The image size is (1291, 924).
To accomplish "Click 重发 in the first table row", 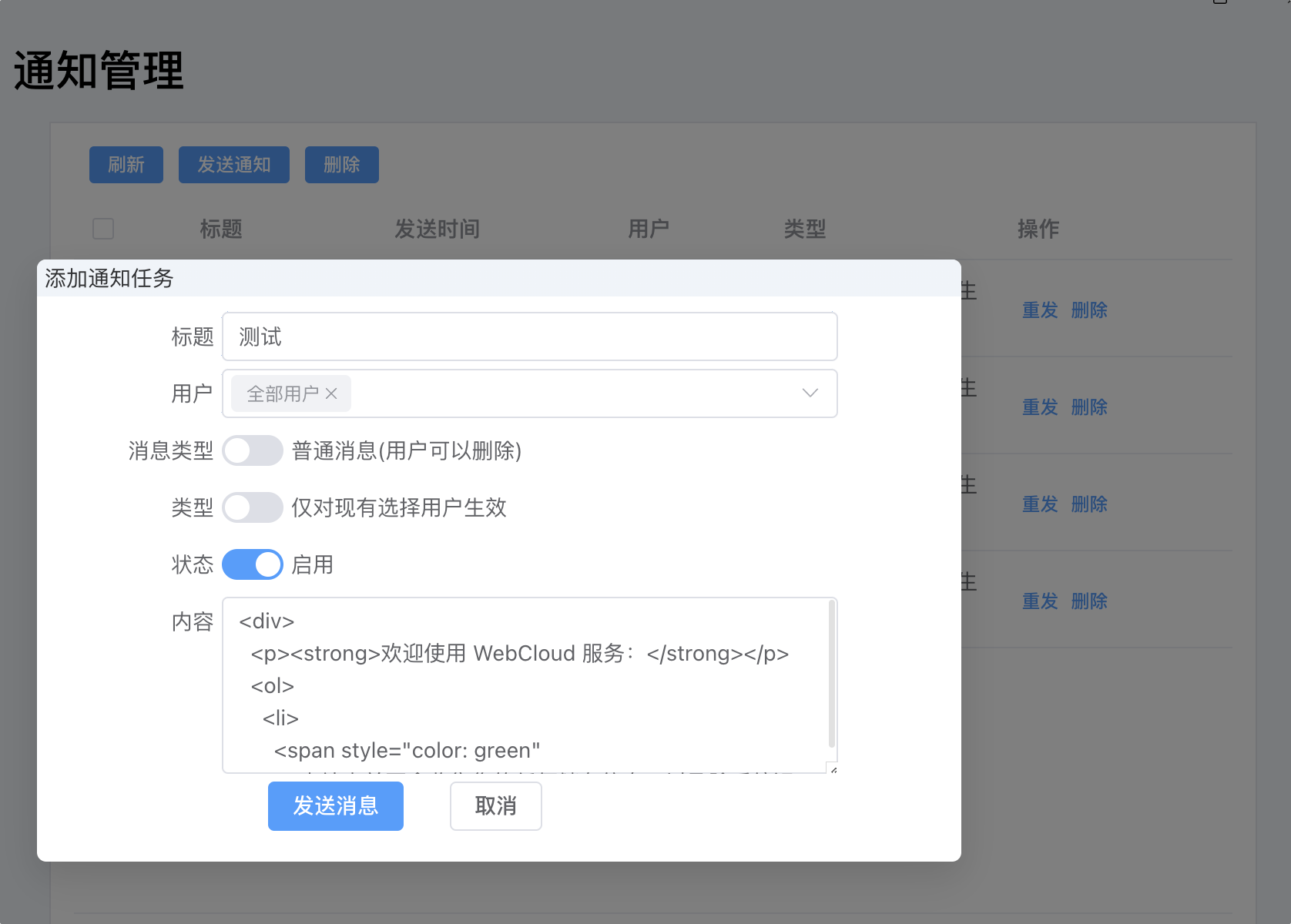I will [1040, 310].
